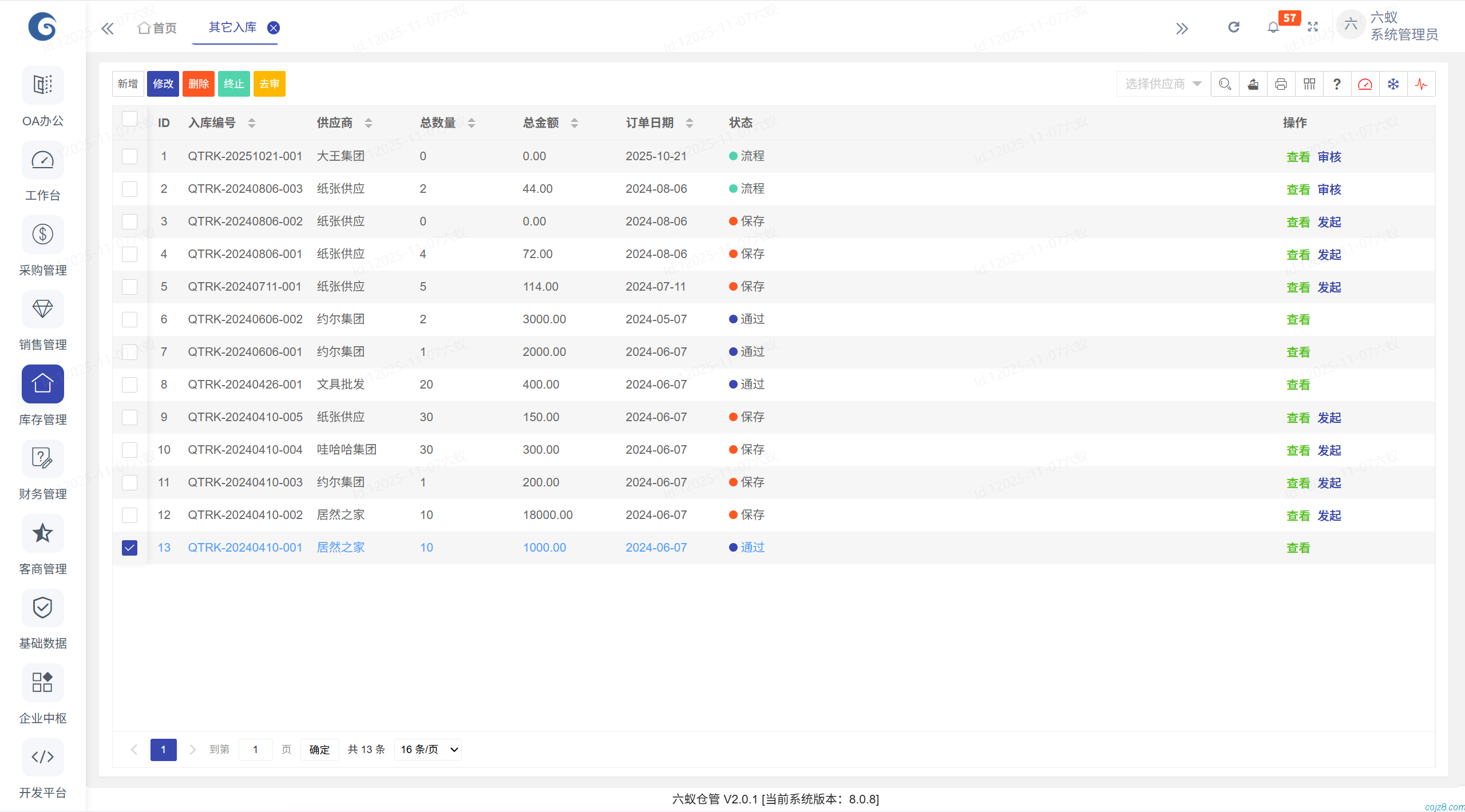Open the 16 条/页 page size dropdown
Screen dimensions: 1465x812
427,749
